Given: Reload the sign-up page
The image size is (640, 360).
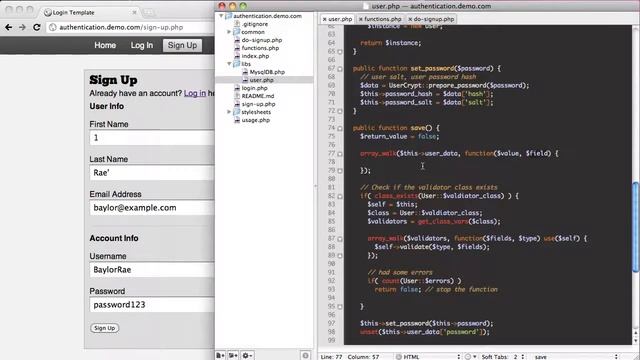Looking at the screenshot, I should 36,27.
